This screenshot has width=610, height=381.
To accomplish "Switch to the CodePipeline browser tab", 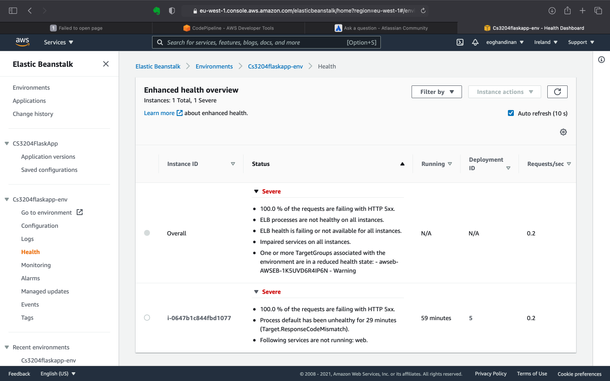I will click(x=228, y=28).
